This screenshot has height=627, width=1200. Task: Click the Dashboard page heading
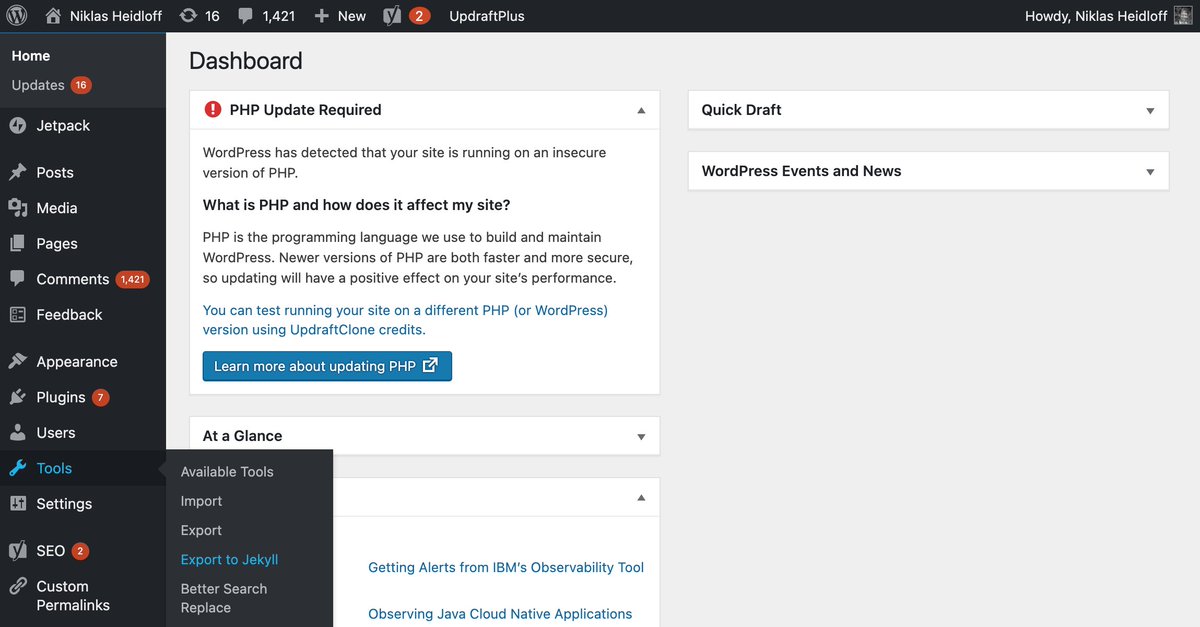pos(246,61)
